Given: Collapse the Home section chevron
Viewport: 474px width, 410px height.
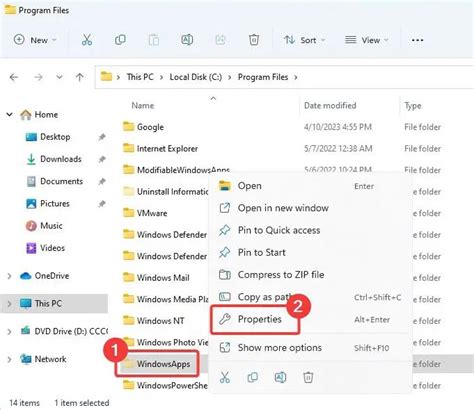Looking at the screenshot, I should click(9, 115).
